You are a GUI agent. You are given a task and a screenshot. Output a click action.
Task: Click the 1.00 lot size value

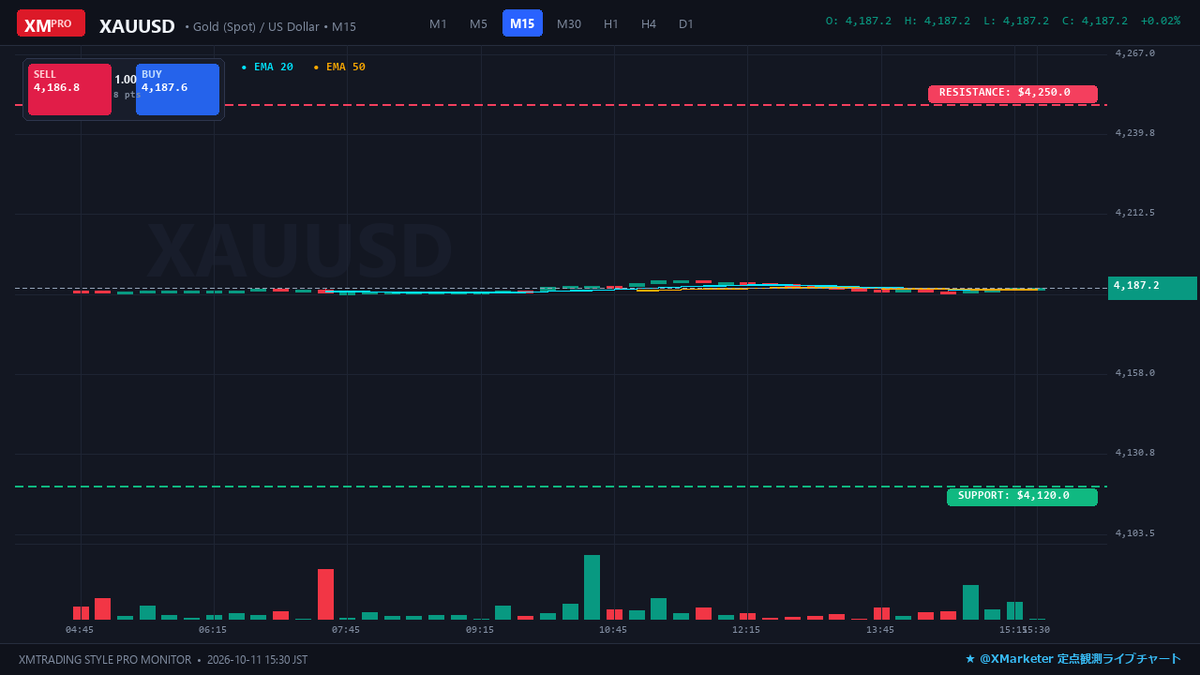click(125, 80)
